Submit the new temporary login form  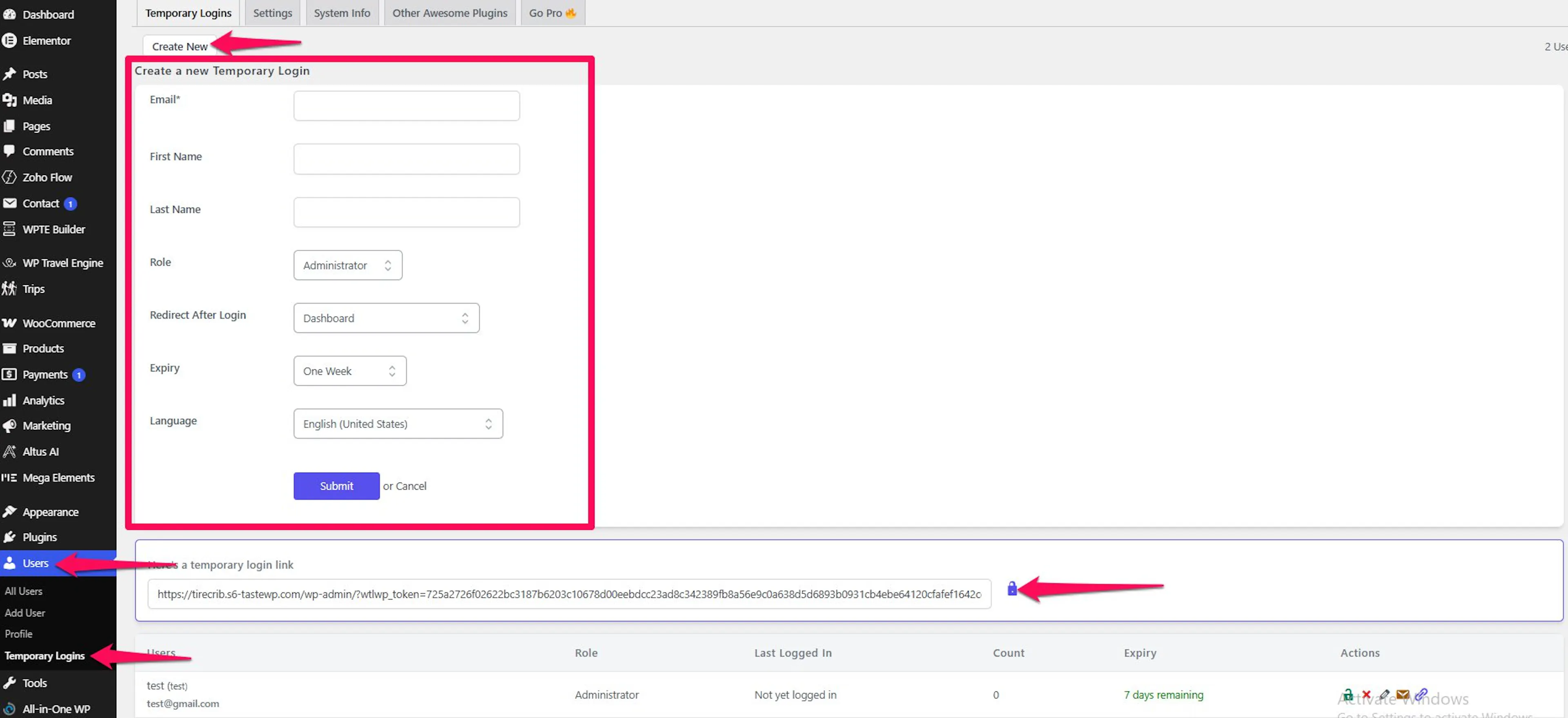click(x=336, y=486)
